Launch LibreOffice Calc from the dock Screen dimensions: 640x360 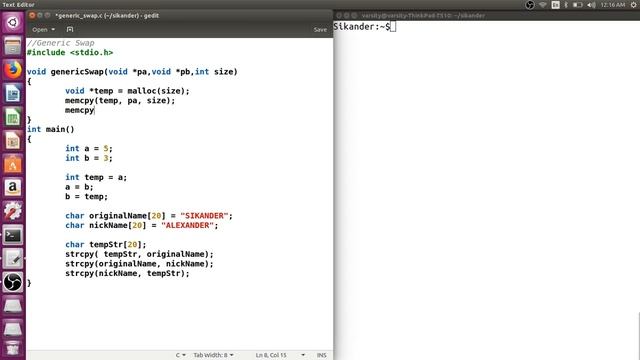tap(13, 117)
